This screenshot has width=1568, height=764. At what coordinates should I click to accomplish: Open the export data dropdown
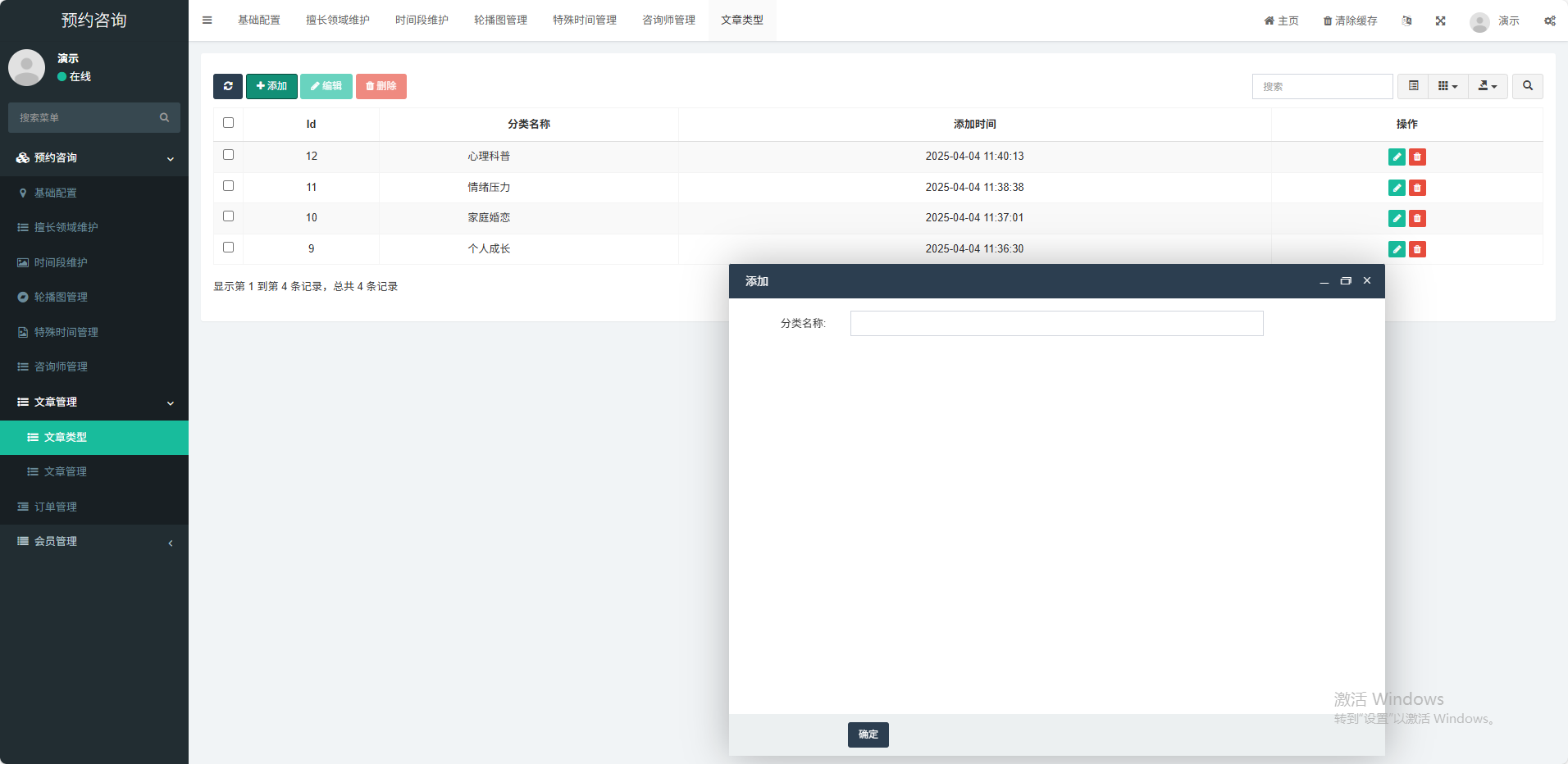[1488, 86]
